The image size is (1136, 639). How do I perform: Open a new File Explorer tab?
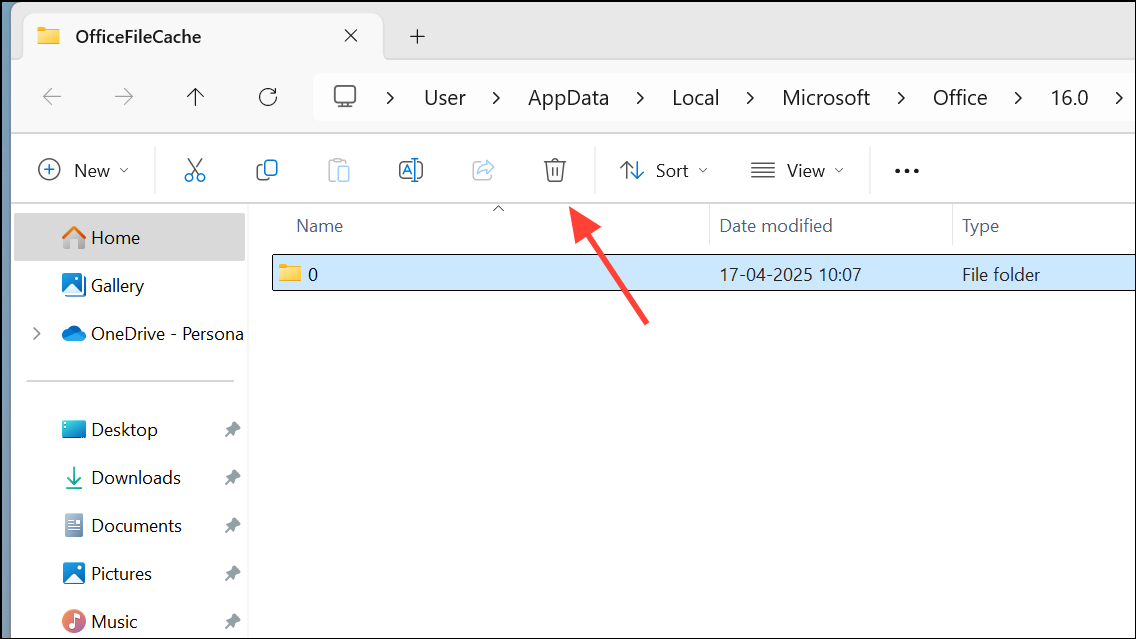coord(418,36)
